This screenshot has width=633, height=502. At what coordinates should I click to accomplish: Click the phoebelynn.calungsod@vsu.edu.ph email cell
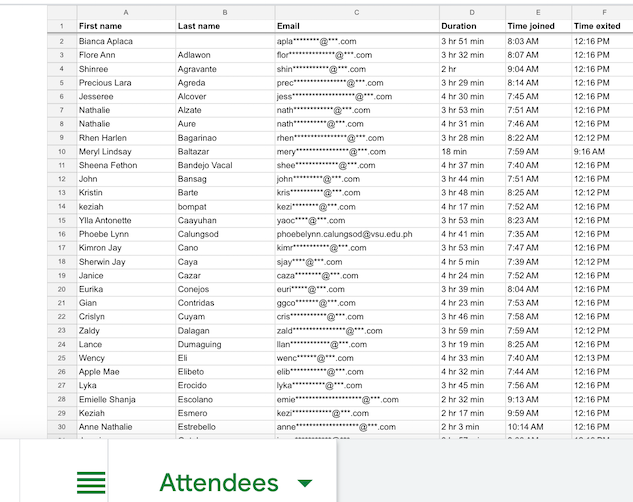point(356,234)
